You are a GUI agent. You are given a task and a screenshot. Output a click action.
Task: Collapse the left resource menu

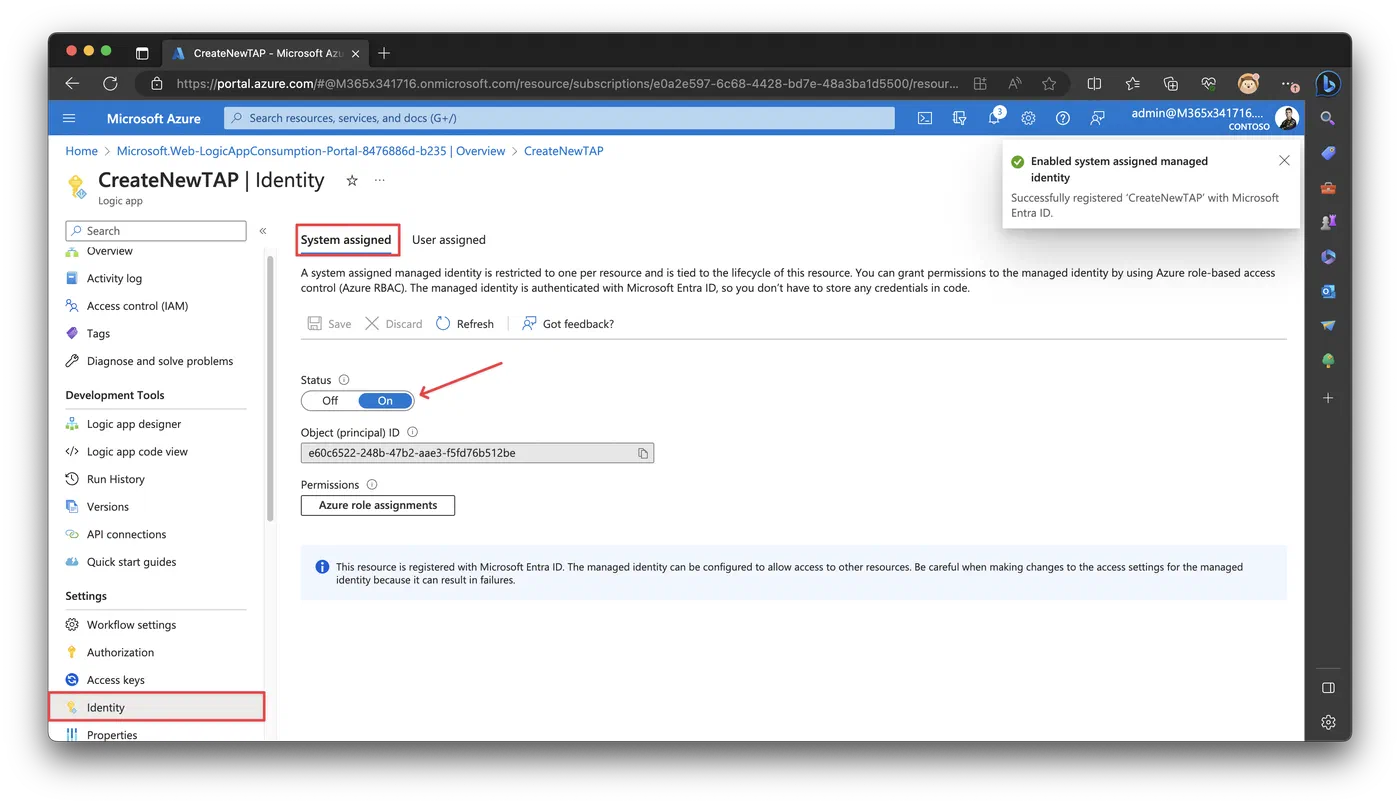(263, 231)
